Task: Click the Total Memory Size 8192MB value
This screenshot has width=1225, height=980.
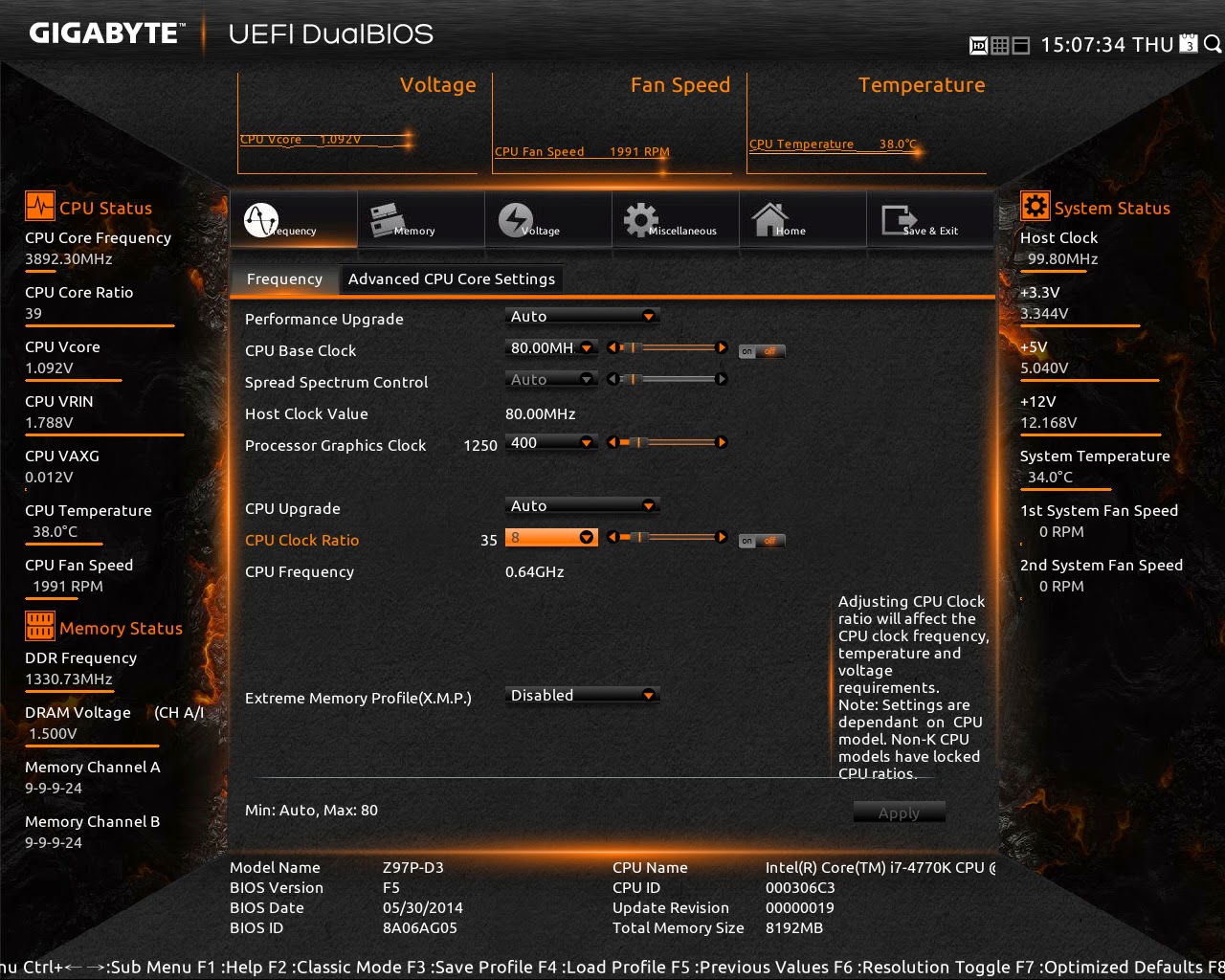Action: tap(794, 928)
